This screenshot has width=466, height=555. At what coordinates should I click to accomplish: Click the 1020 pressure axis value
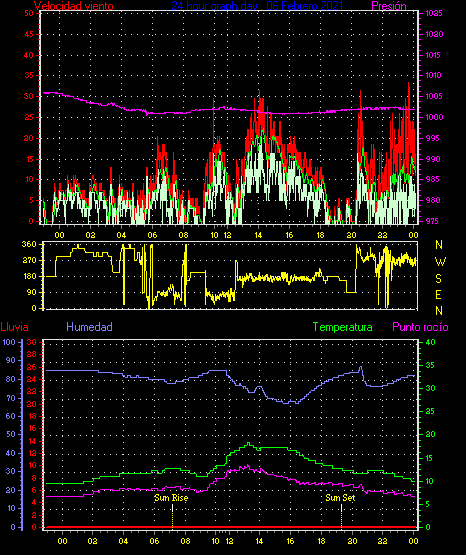(434, 34)
